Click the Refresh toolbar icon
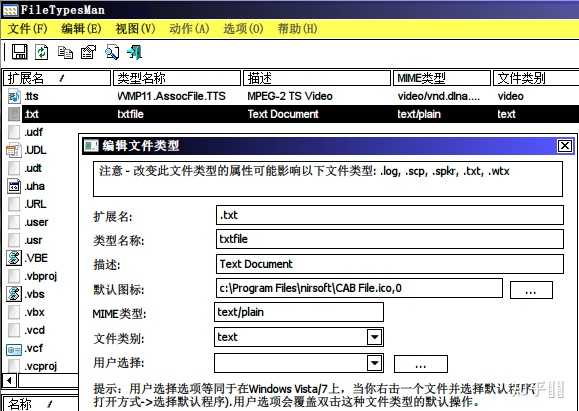Viewport: 579px width, 411px height. tap(42, 52)
